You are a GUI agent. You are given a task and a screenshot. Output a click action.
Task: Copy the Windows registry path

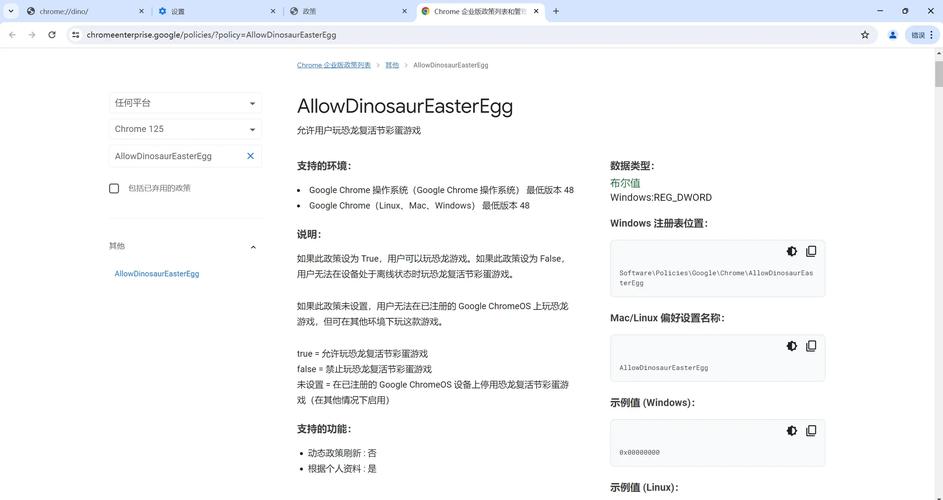click(x=811, y=252)
